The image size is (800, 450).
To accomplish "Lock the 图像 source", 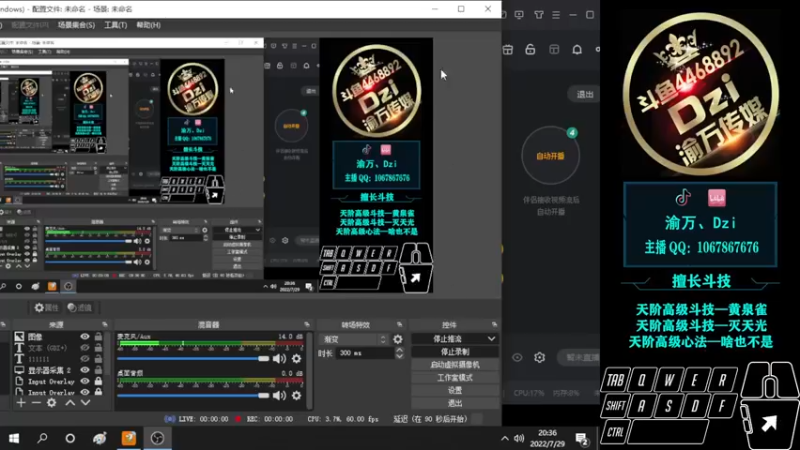I will (x=98, y=337).
